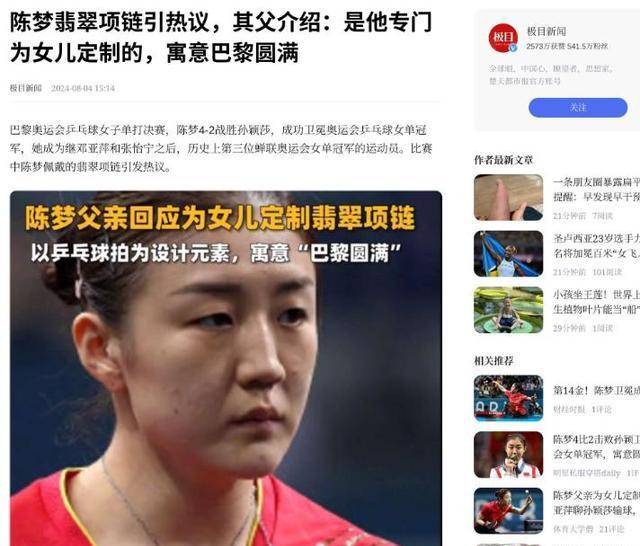Open the sprinter with flag thumbnail
This screenshot has height=546, width=640.
pyautogui.click(x=508, y=254)
